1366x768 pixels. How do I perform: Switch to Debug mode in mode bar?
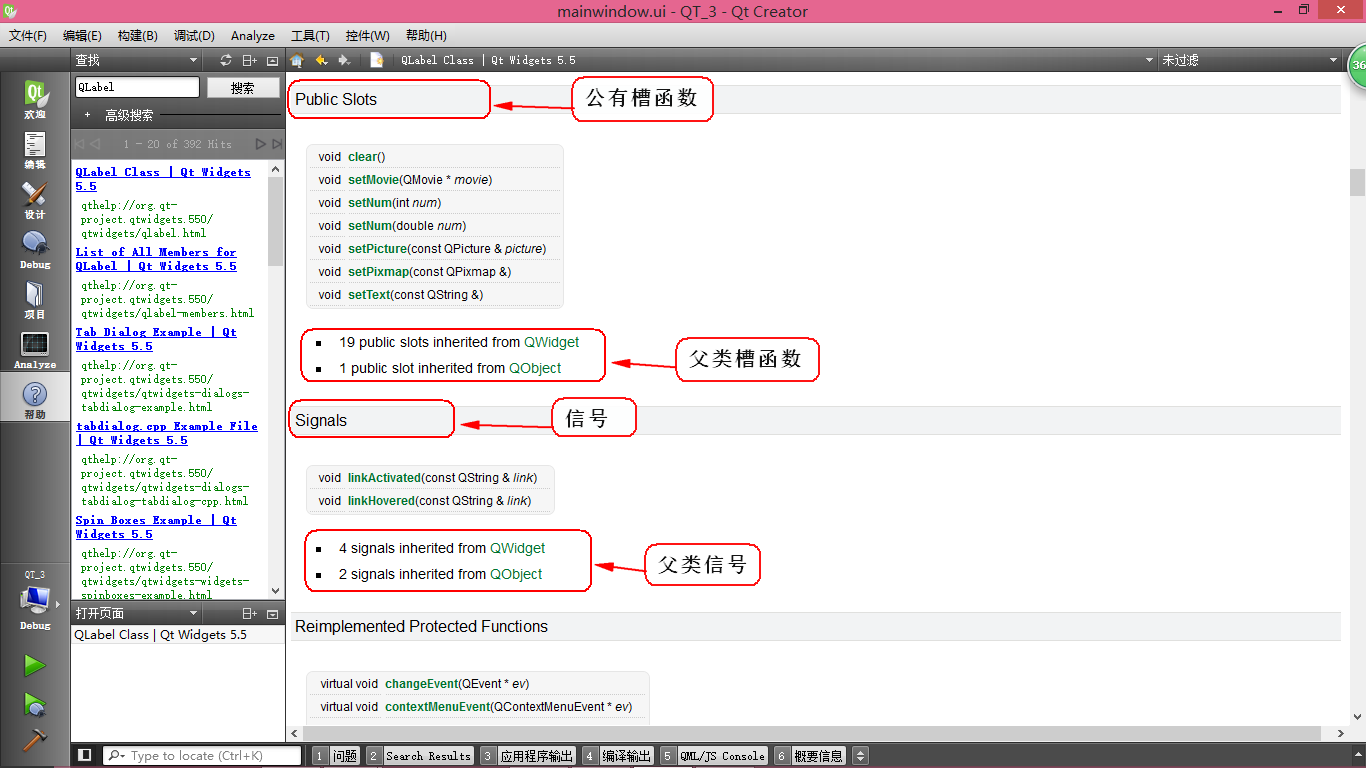[35, 250]
